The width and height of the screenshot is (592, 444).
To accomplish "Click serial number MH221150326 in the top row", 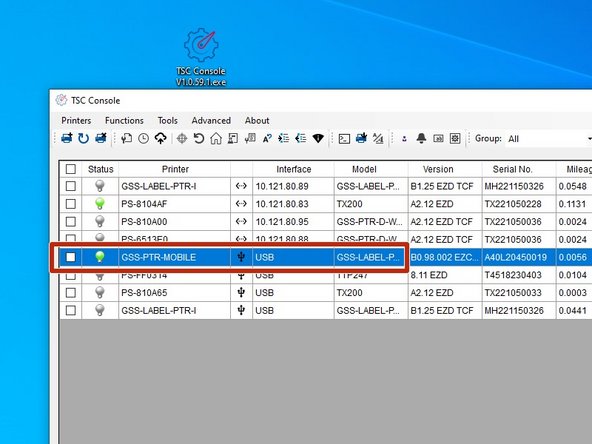I will [514, 186].
